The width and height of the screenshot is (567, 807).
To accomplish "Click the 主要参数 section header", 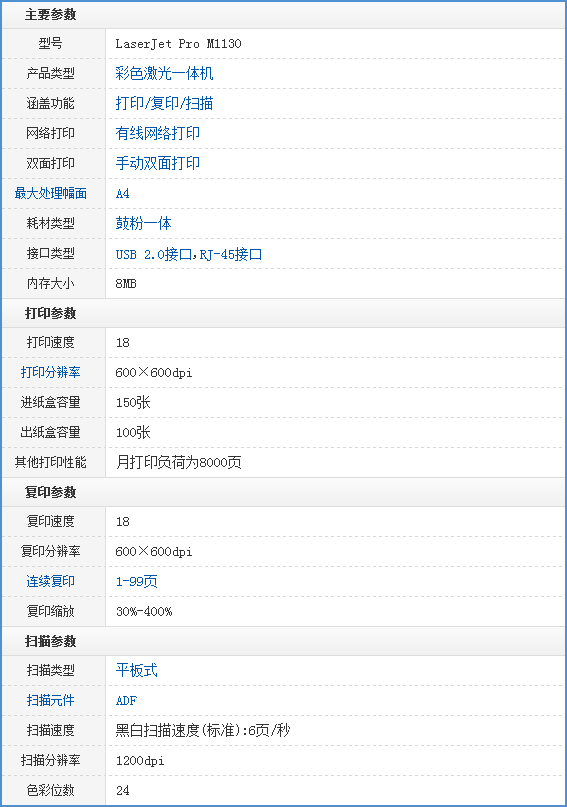I will coord(50,14).
